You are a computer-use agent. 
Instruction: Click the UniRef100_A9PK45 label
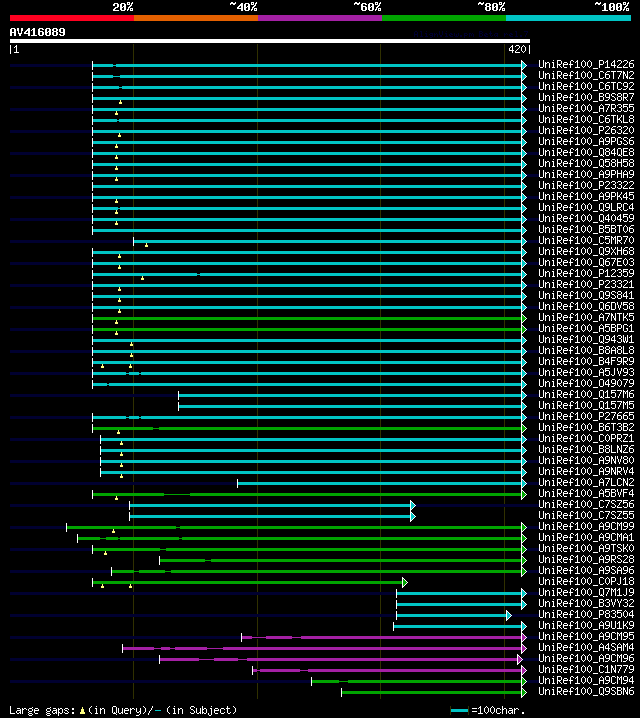[x=586, y=196]
